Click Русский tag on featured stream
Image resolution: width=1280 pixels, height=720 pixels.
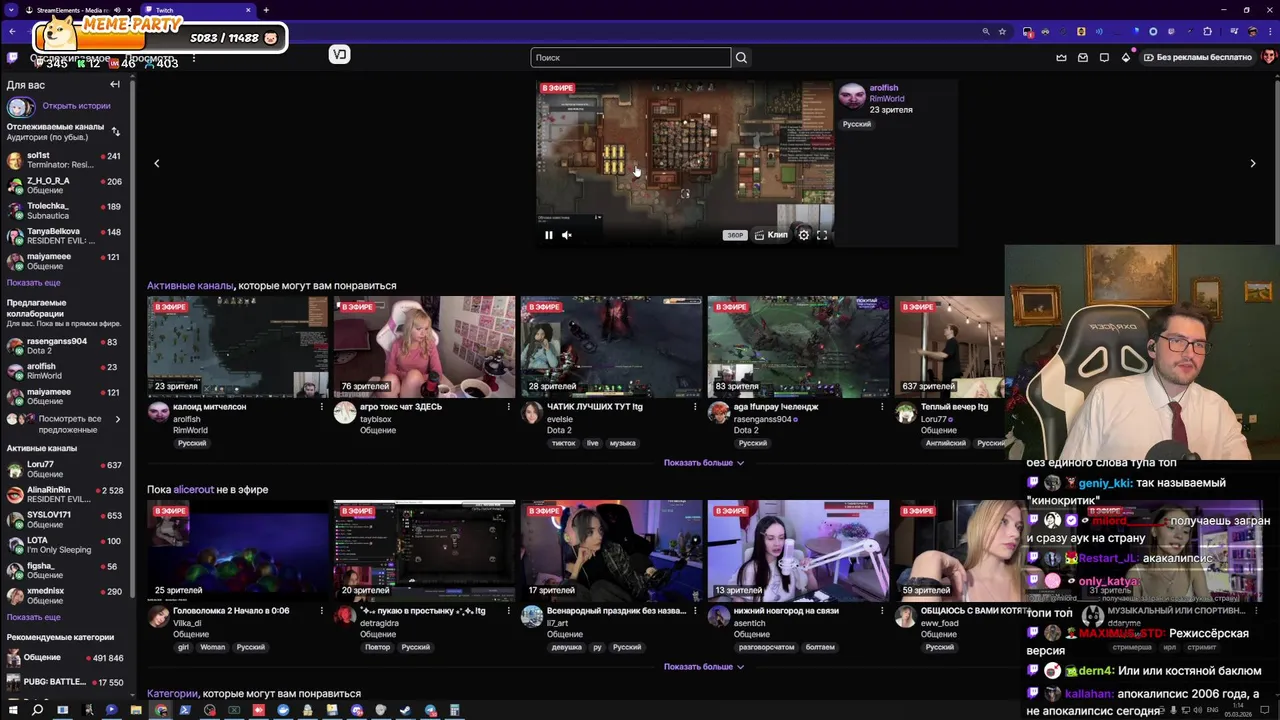click(857, 124)
